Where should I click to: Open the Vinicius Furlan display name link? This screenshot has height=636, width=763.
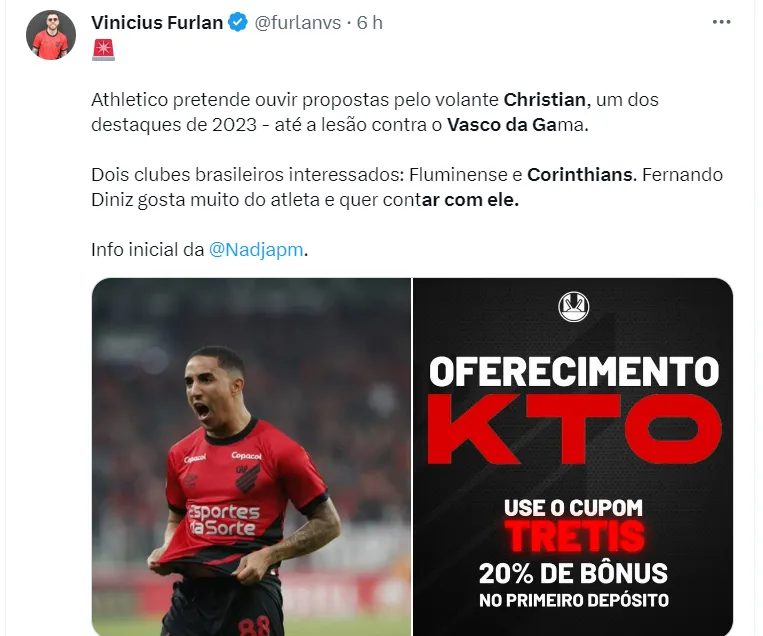coord(157,23)
